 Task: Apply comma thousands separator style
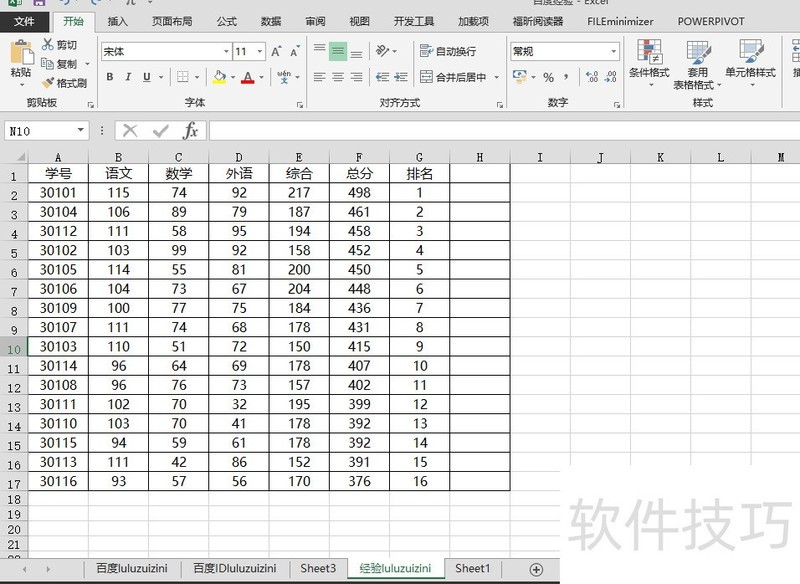click(x=566, y=77)
